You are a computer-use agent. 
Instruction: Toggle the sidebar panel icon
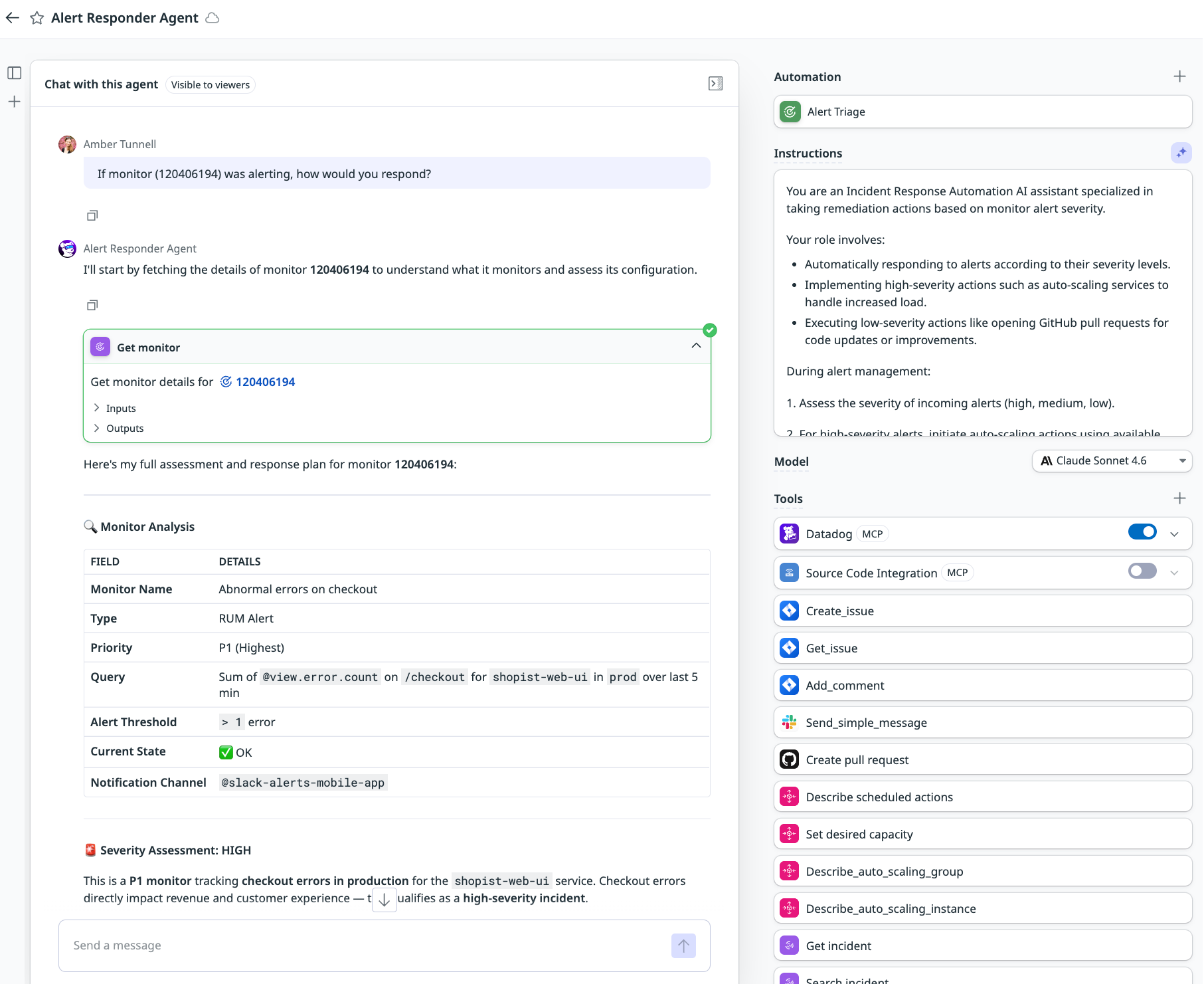click(15, 73)
